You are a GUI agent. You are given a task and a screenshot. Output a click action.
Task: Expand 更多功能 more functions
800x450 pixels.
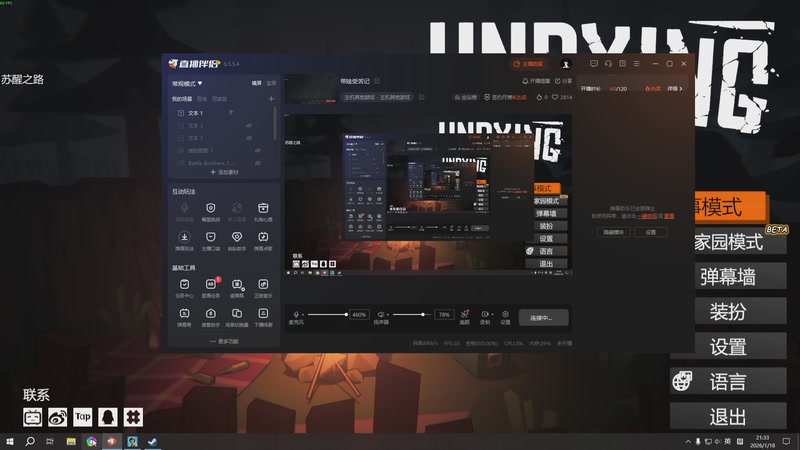coord(224,341)
